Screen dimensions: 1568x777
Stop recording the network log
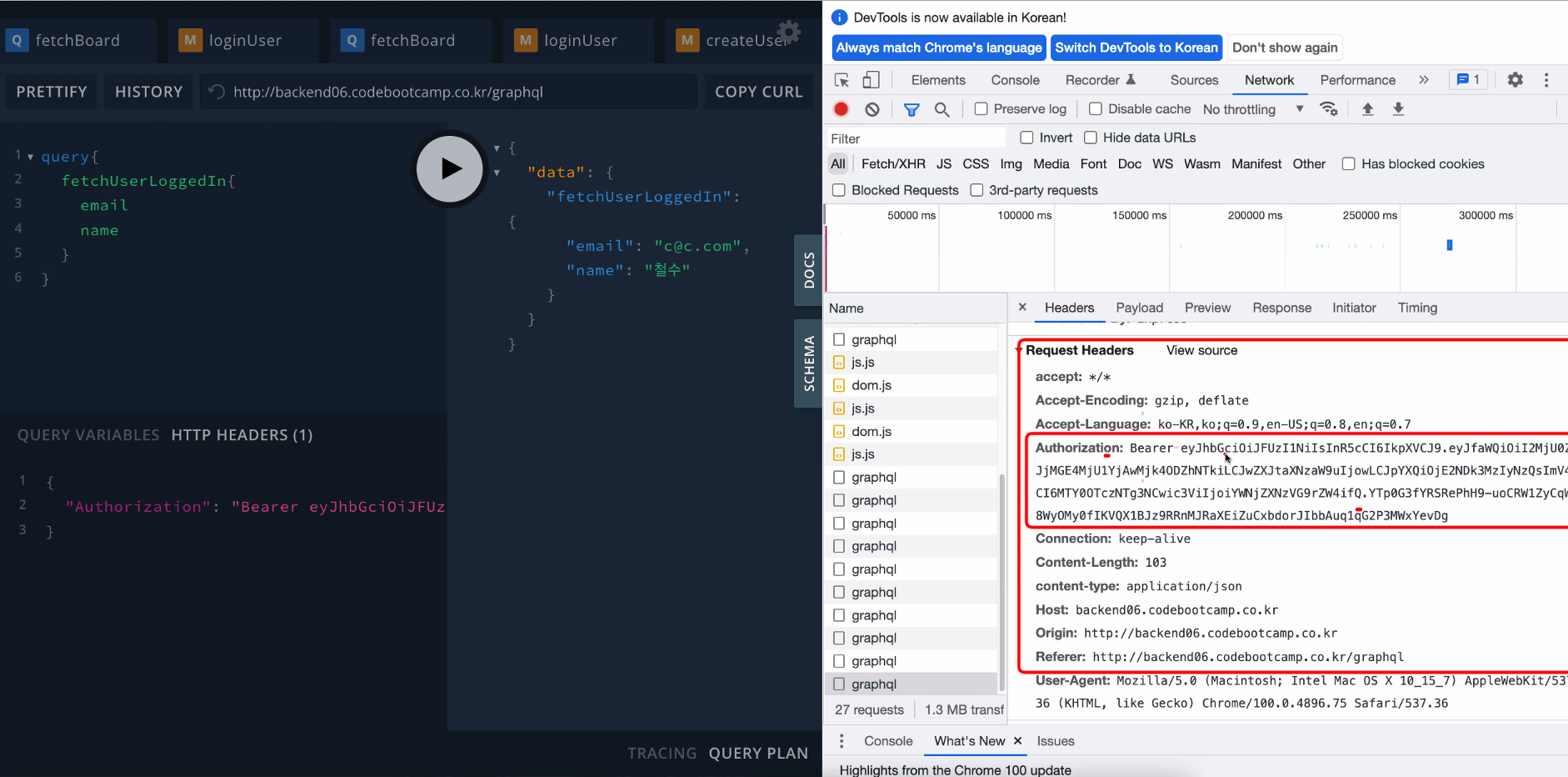(841, 109)
